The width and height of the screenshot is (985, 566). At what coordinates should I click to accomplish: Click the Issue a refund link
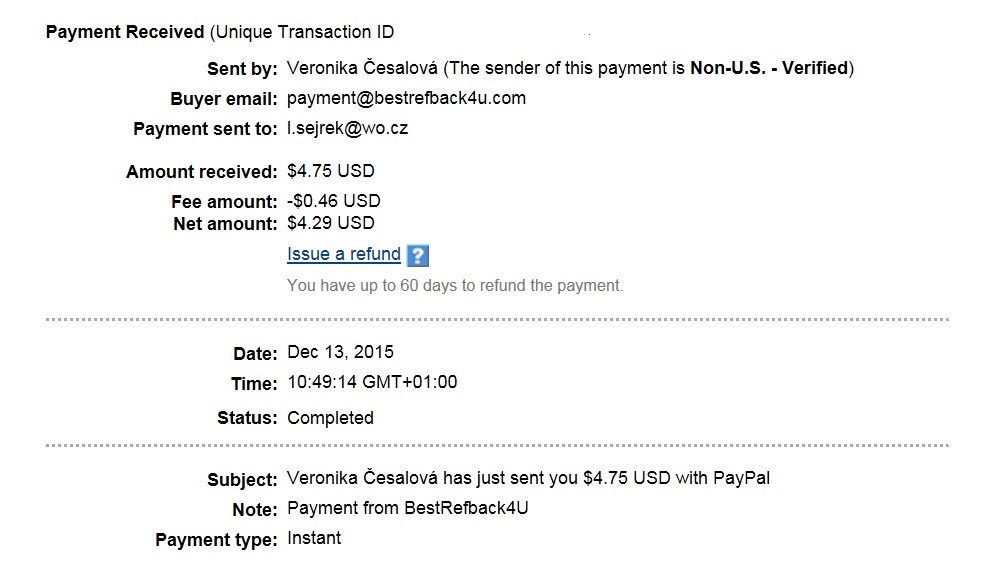[x=344, y=254]
